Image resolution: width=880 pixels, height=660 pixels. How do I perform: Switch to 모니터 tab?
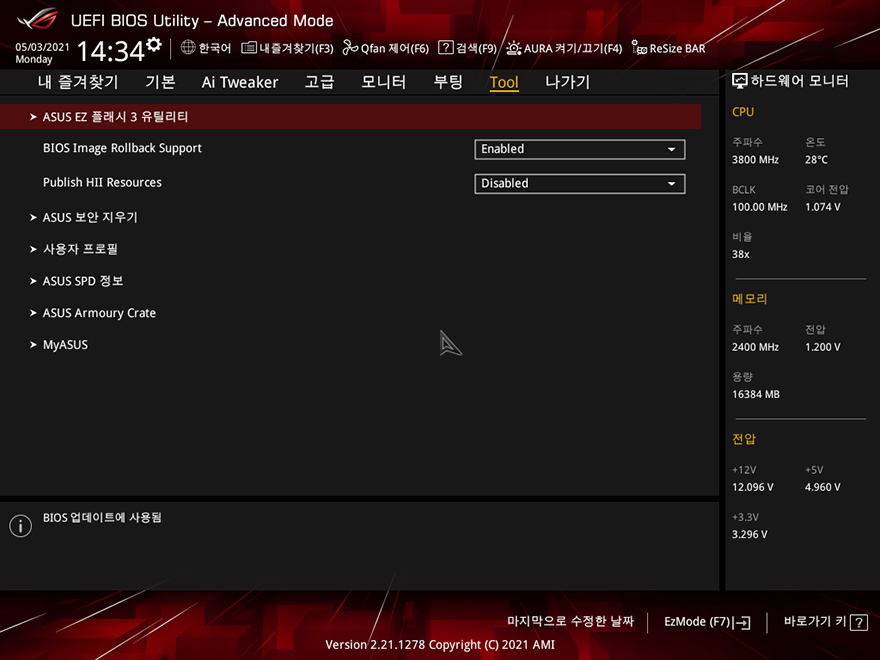pyautogui.click(x=383, y=82)
